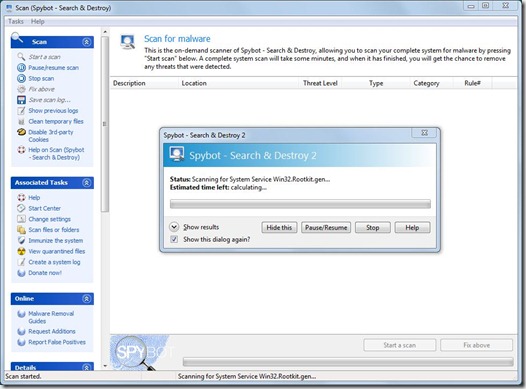This screenshot has height=389, width=526.
Task: Click the Create a system log icon
Action: tap(21, 262)
